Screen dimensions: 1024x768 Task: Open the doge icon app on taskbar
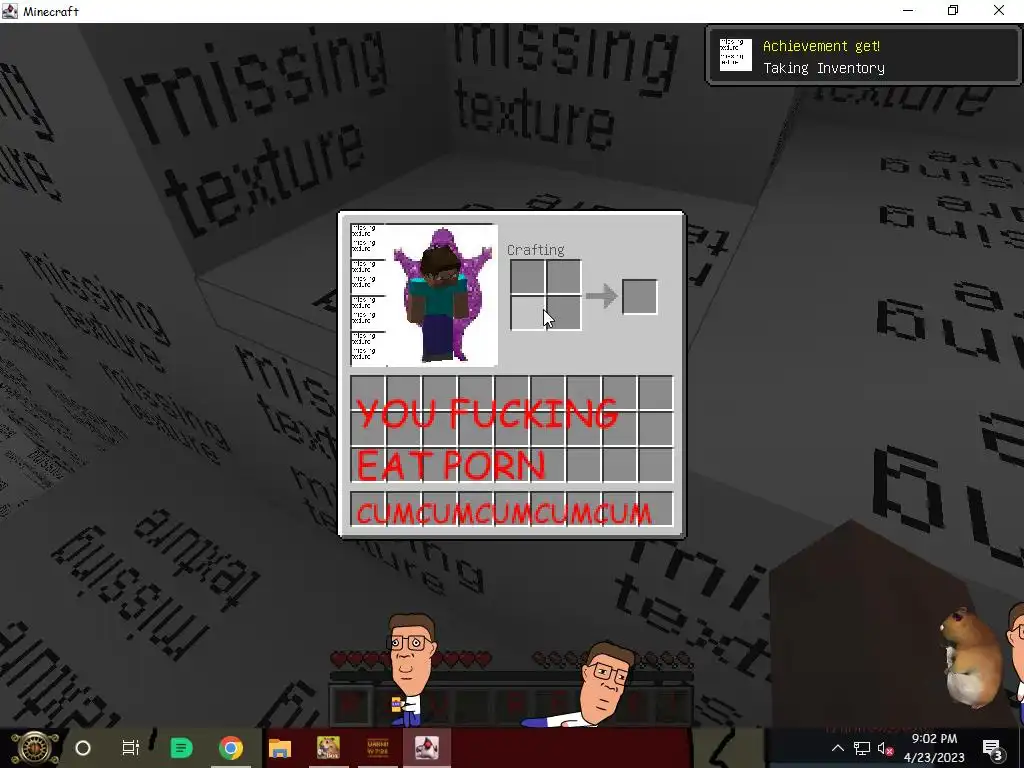coord(328,748)
